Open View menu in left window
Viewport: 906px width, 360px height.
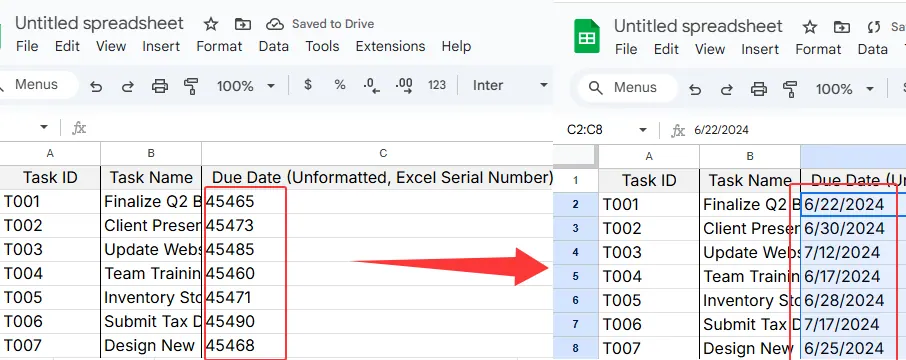pyautogui.click(x=111, y=46)
